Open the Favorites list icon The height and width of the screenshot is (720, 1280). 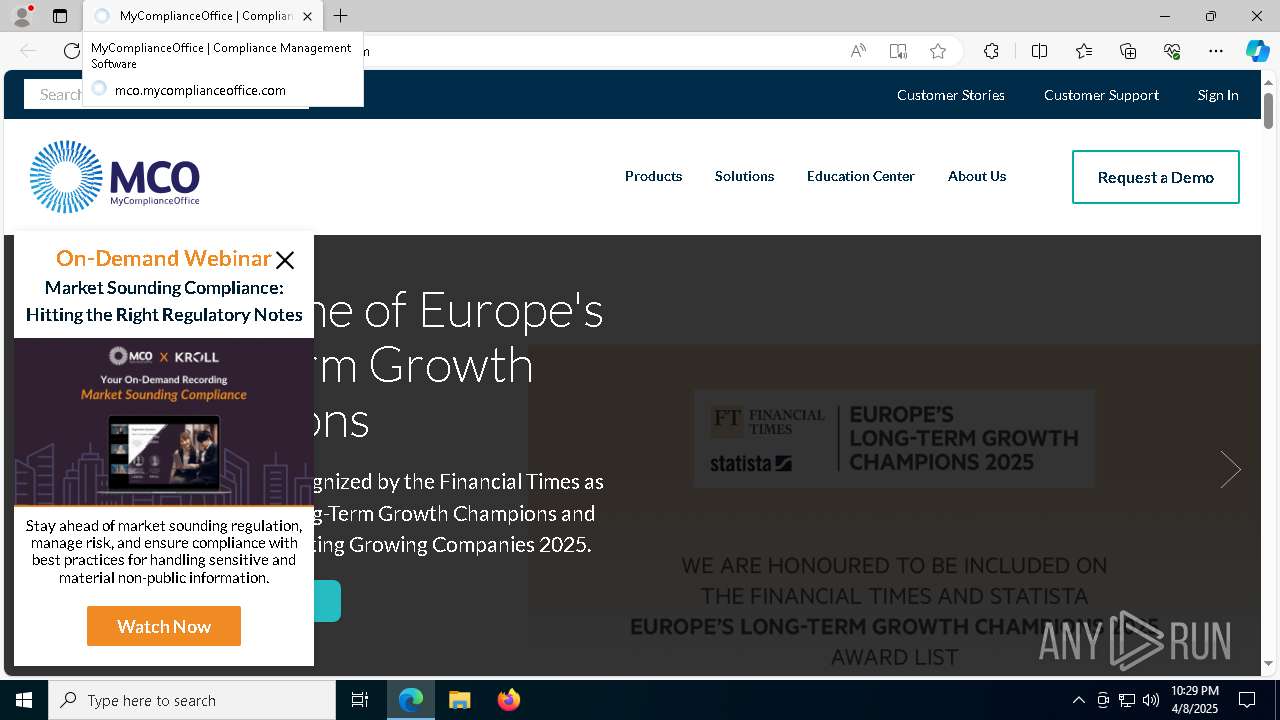pyautogui.click(x=1084, y=51)
